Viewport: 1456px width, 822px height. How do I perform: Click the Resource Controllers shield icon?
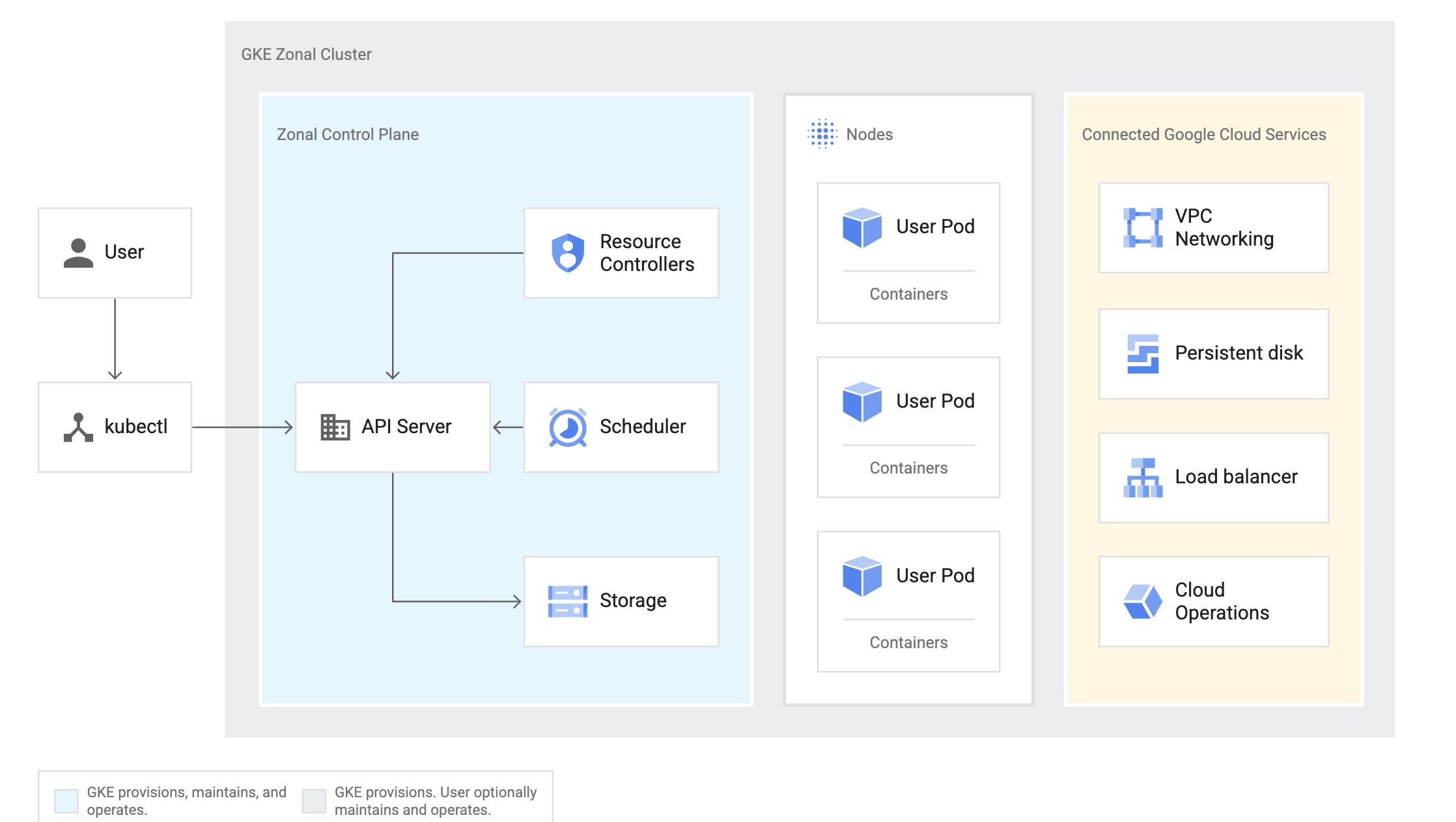coord(568,253)
